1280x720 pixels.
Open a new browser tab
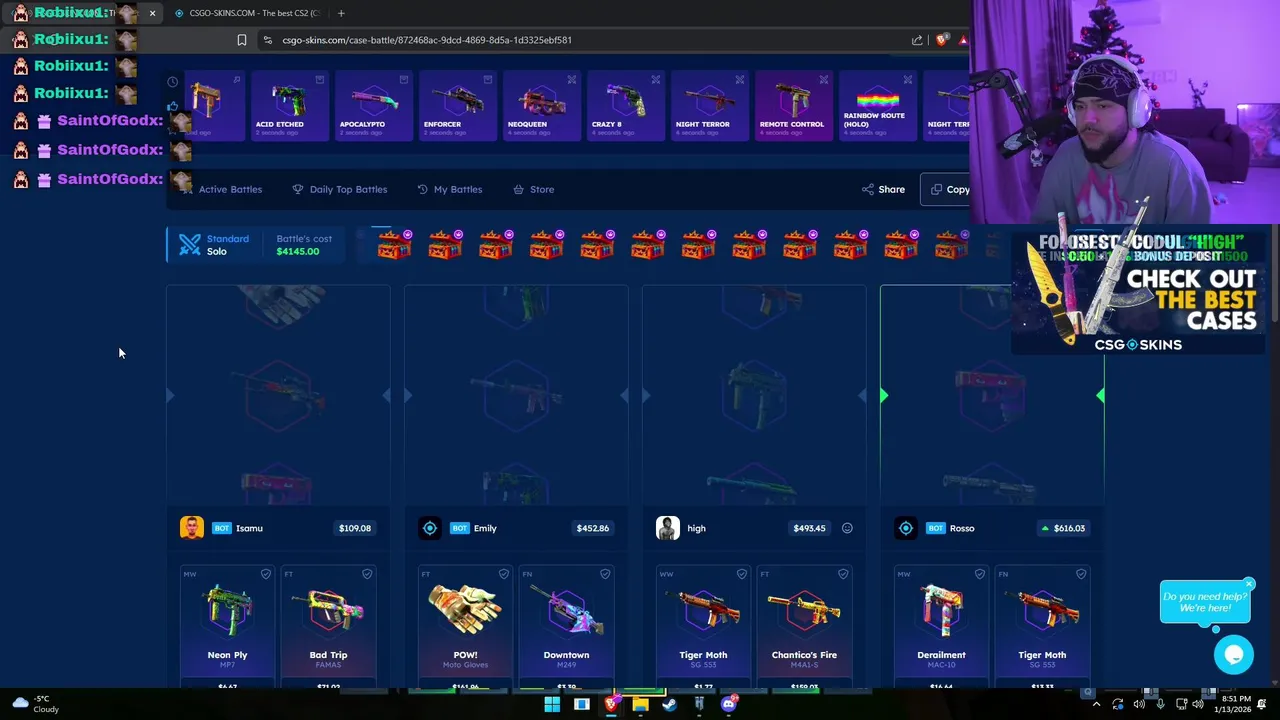(341, 13)
